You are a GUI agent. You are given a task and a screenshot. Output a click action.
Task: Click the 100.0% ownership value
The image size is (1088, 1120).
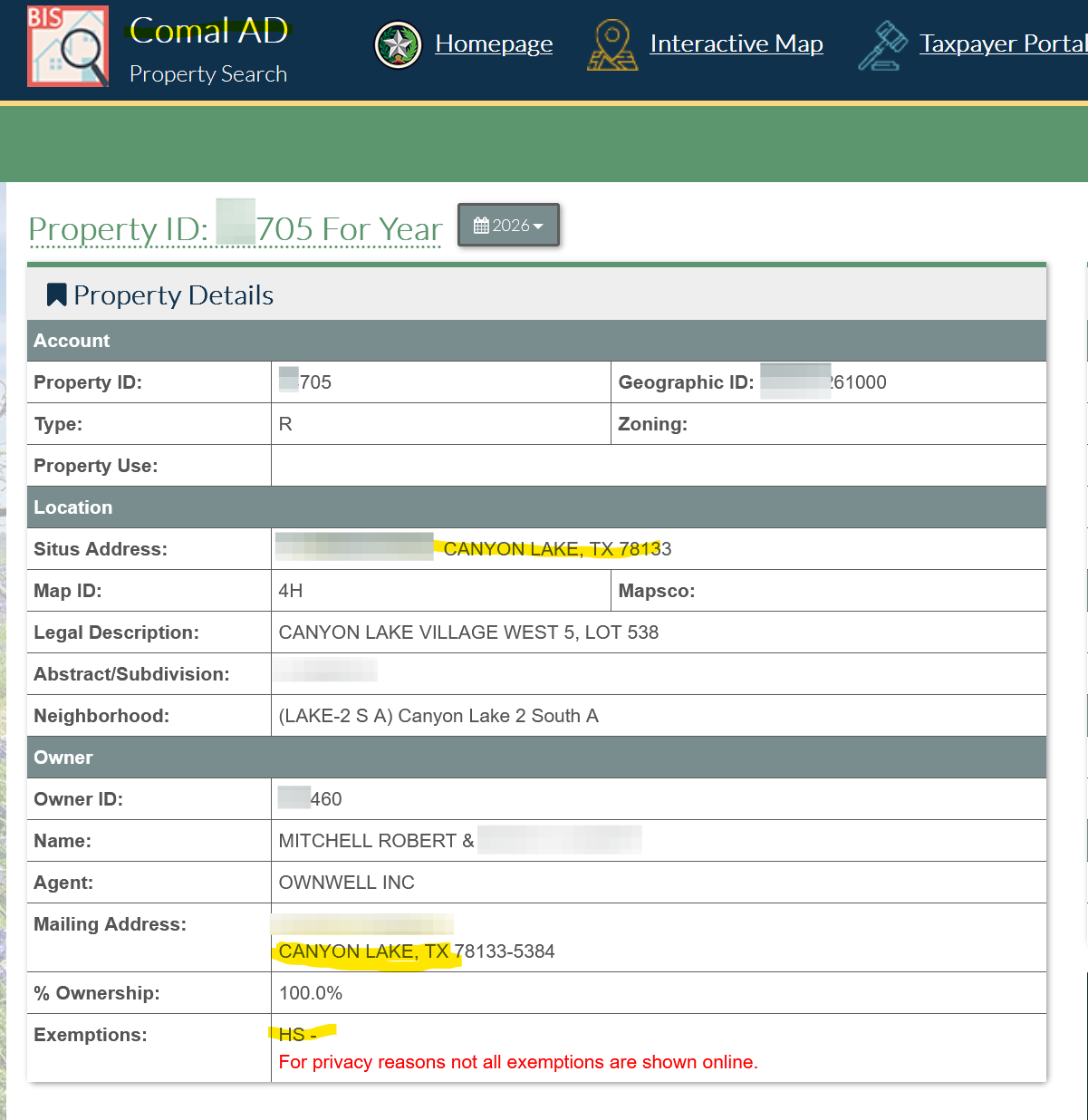click(x=311, y=993)
